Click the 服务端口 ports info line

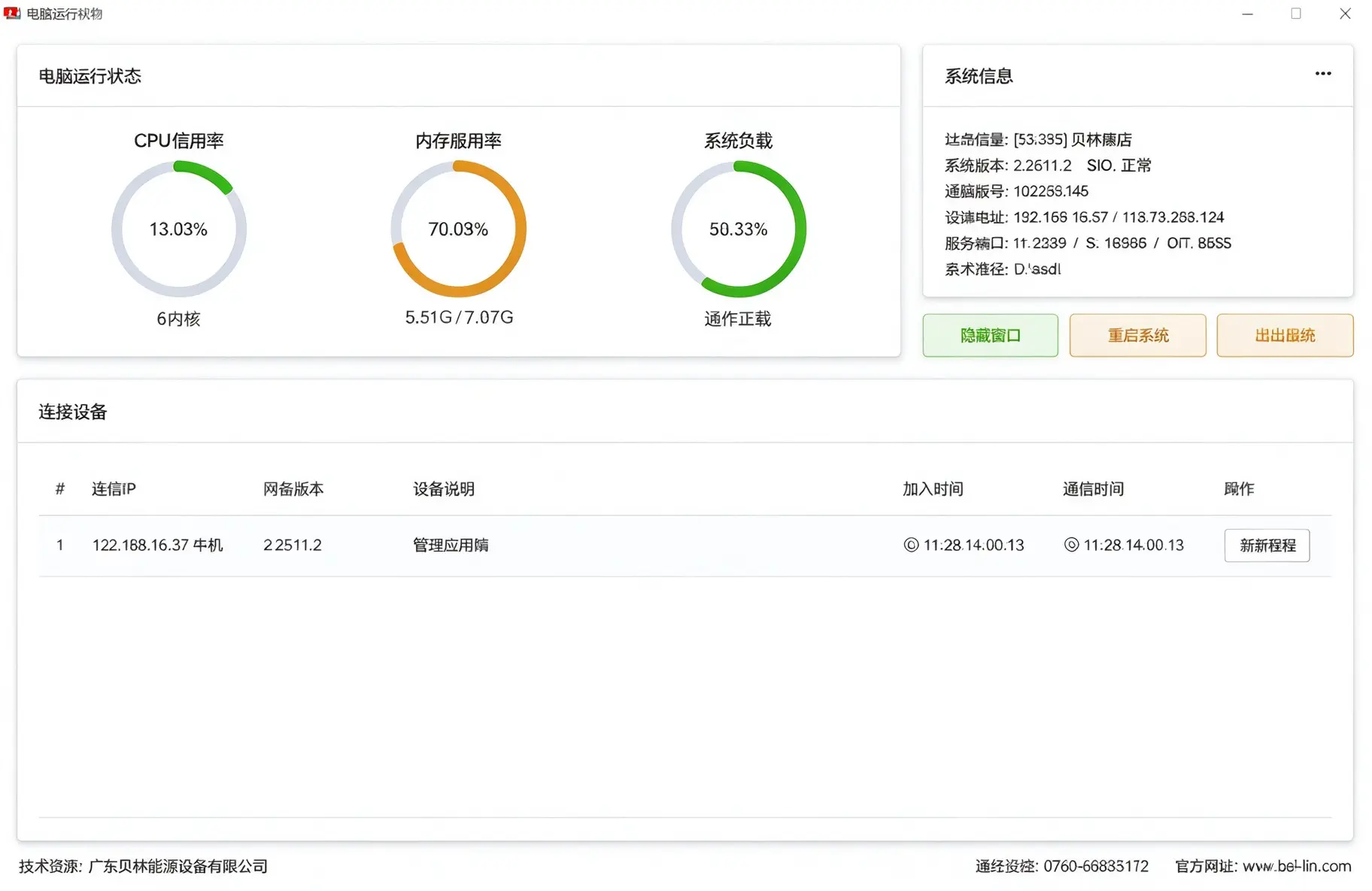point(1088,243)
